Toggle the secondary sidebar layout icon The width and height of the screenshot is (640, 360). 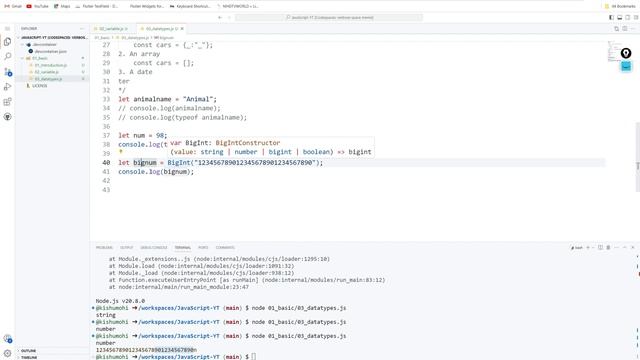click(628, 18)
